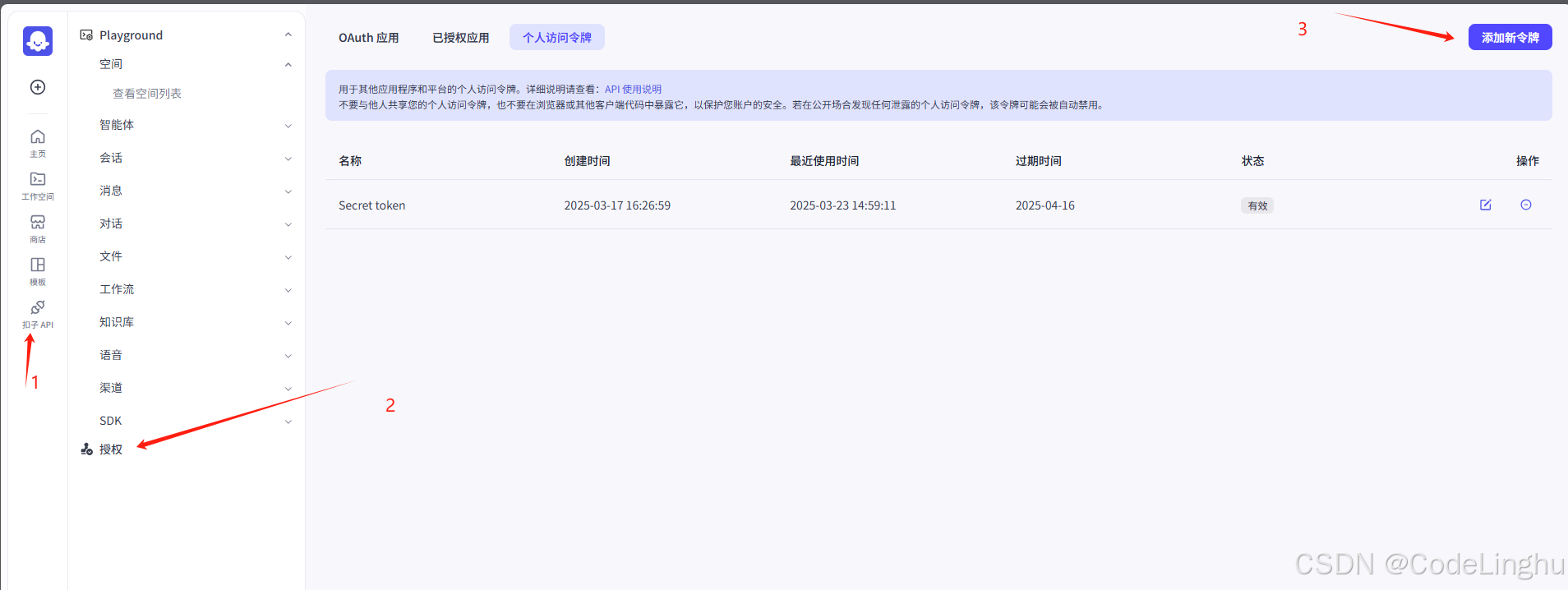1568x590 pixels.
Task: Click edit icon for Secret token
Action: point(1486,205)
